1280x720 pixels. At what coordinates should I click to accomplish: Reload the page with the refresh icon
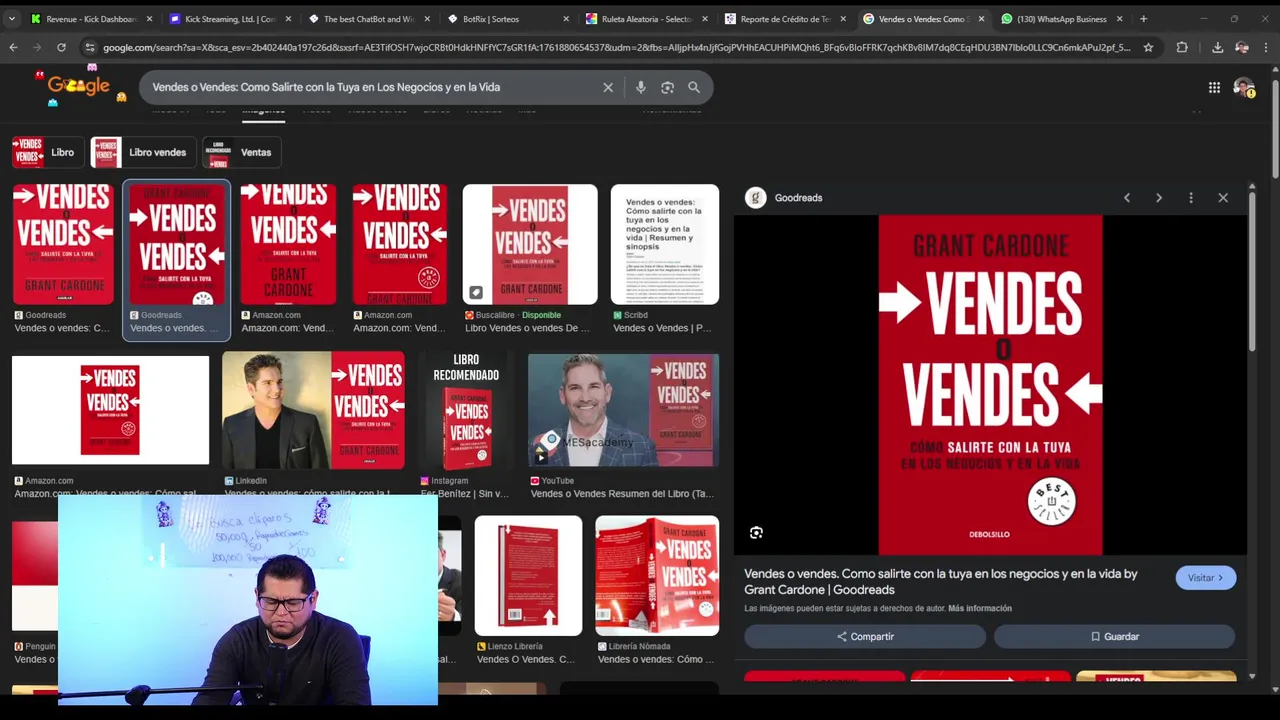[x=61, y=47]
